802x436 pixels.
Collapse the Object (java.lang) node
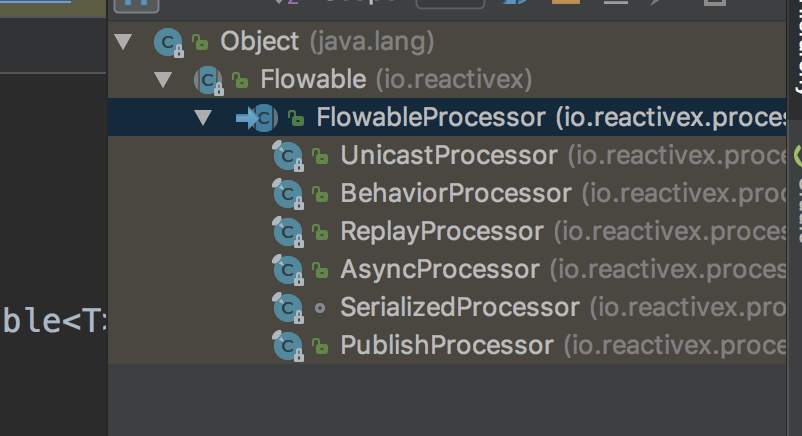(x=123, y=41)
